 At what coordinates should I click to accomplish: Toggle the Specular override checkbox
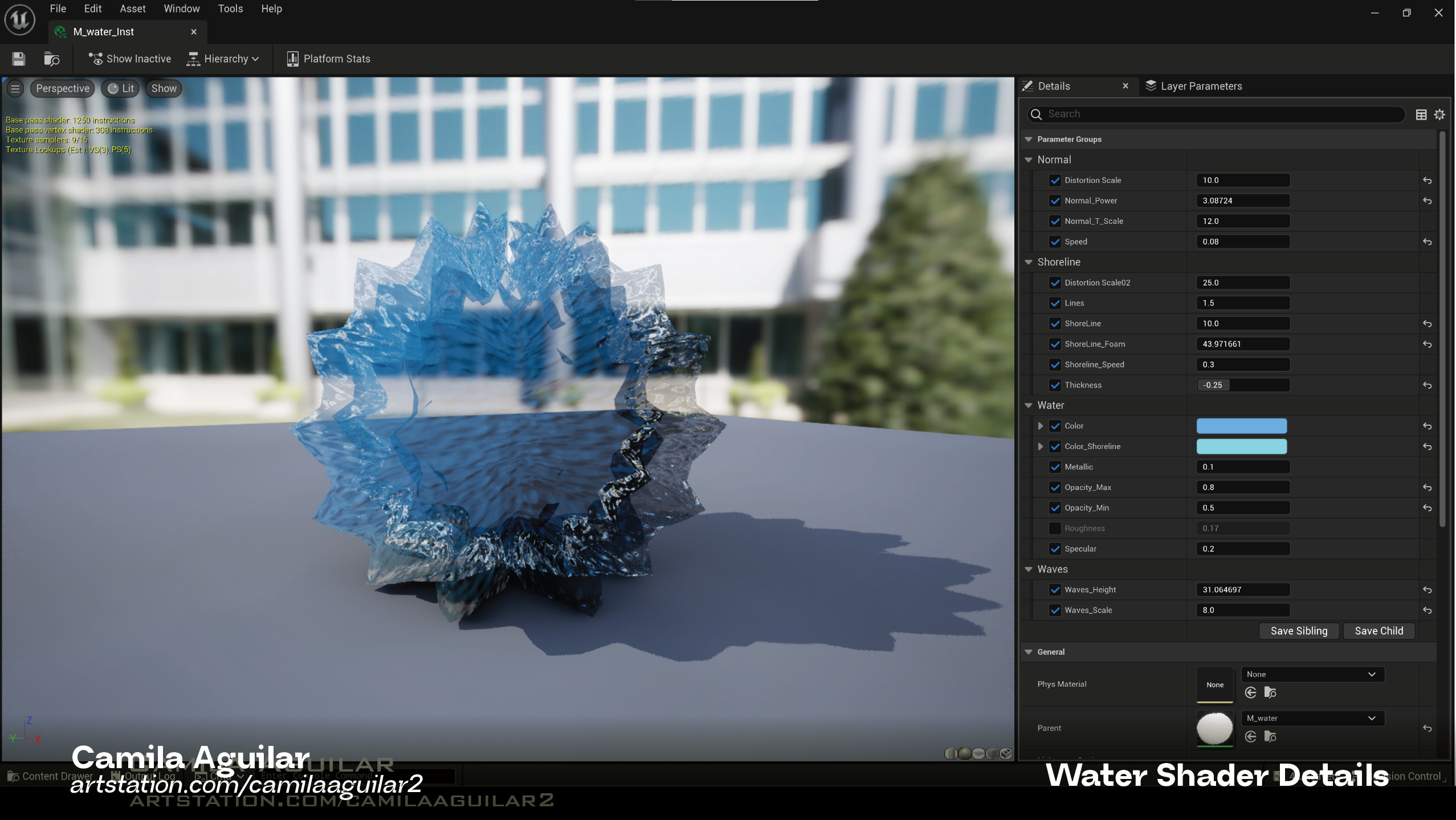[1055, 549]
